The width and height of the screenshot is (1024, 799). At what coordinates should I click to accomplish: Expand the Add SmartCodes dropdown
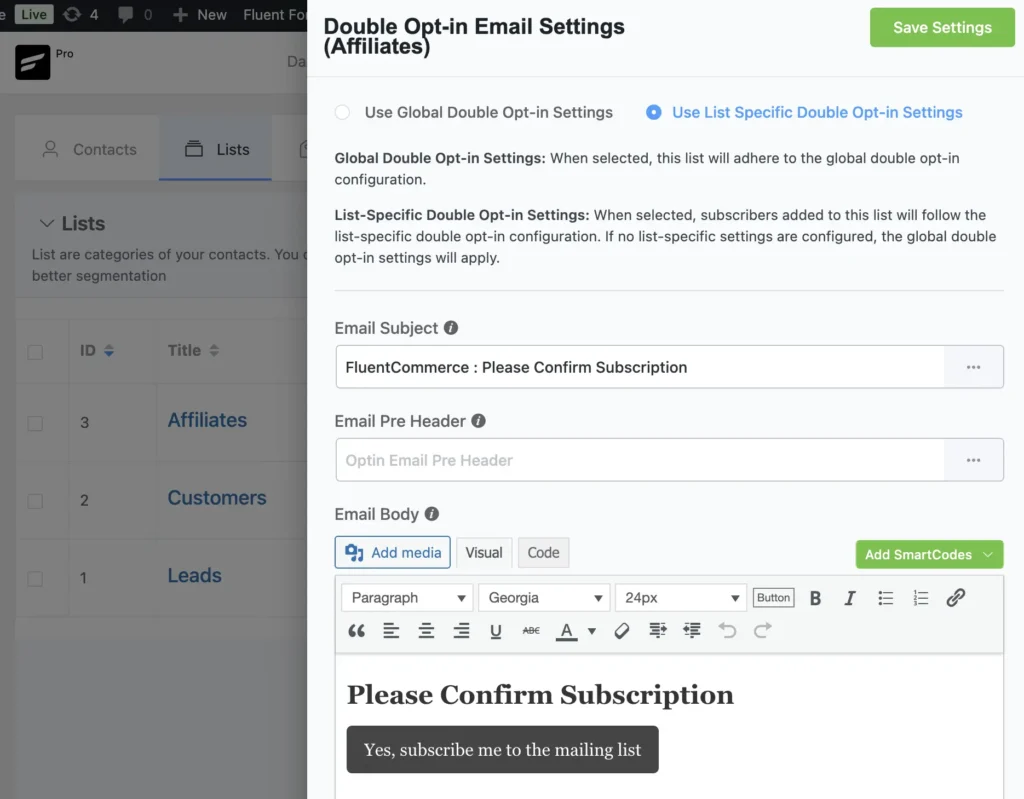click(x=929, y=555)
